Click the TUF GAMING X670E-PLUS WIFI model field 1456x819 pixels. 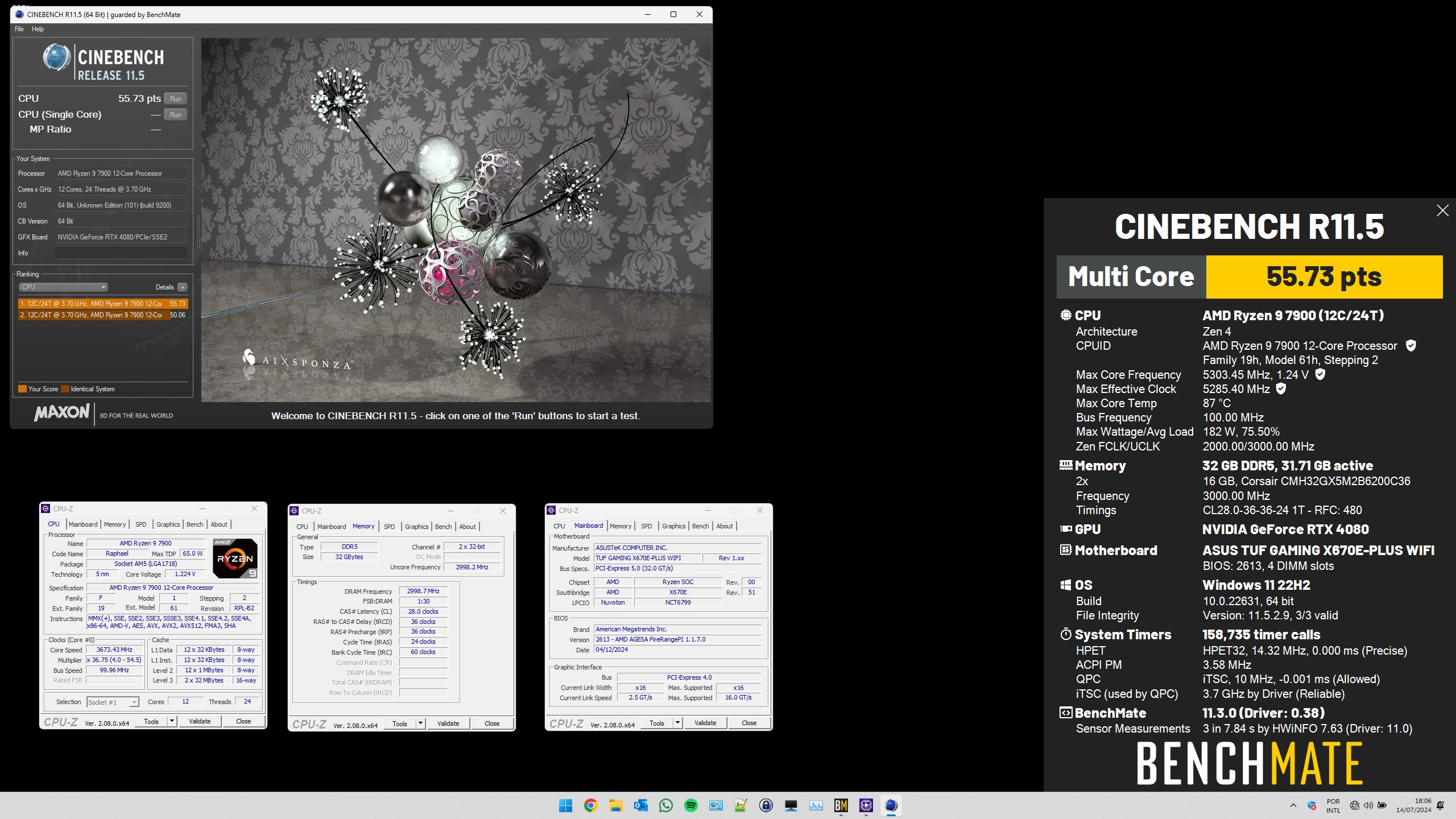(x=647, y=558)
